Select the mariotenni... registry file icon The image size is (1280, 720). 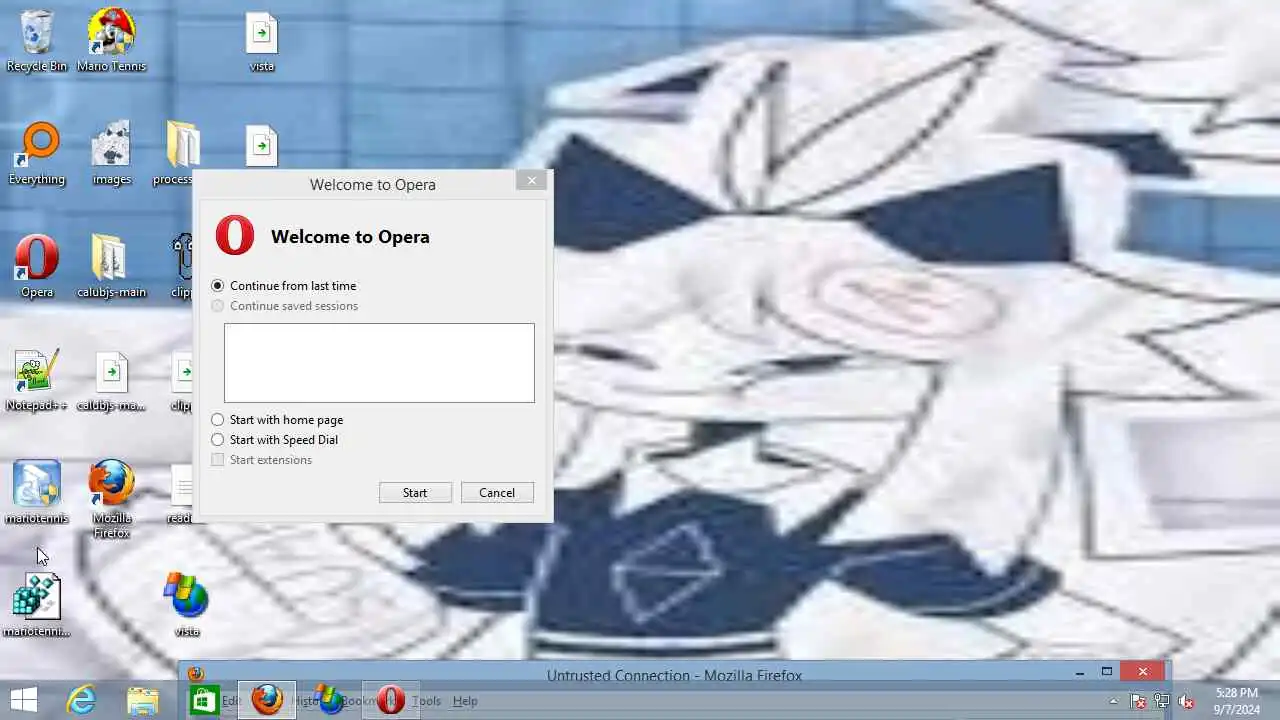[37, 606]
